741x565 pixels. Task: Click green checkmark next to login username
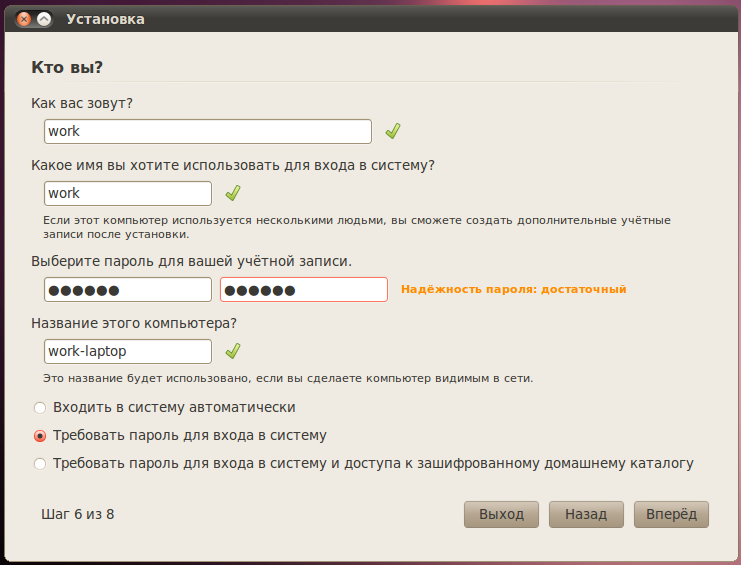[233, 193]
